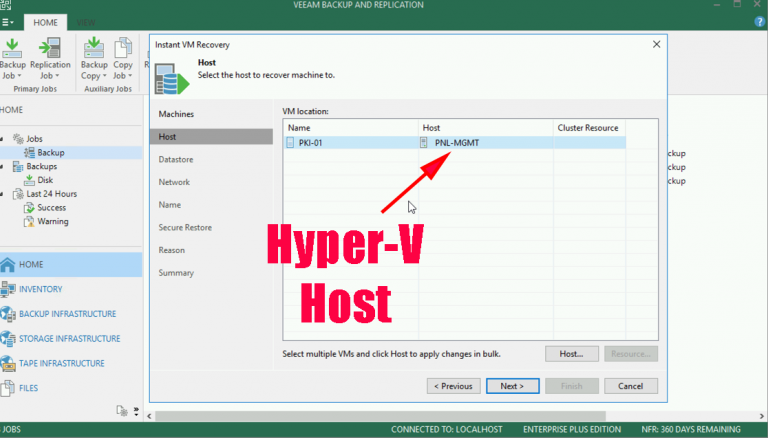Open the Copy Job ribbon button

point(122,59)
